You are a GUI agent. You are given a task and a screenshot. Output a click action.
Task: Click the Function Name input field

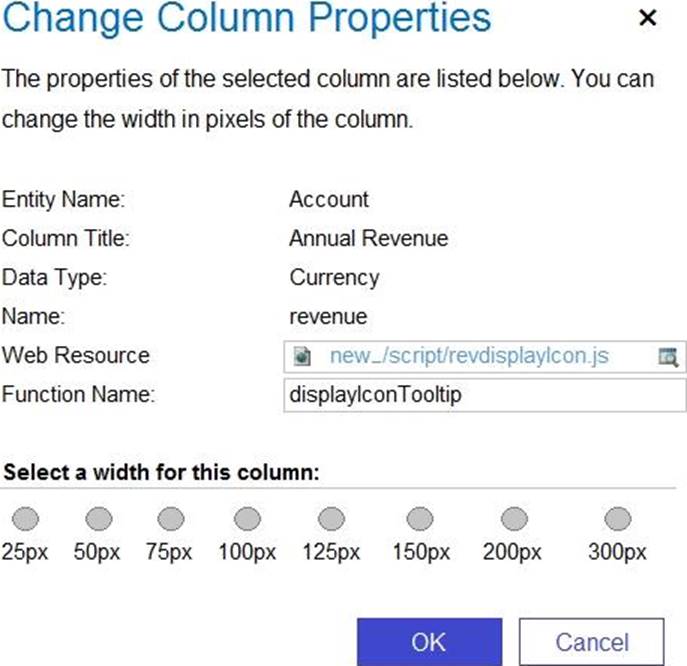(x=485, y=395)
